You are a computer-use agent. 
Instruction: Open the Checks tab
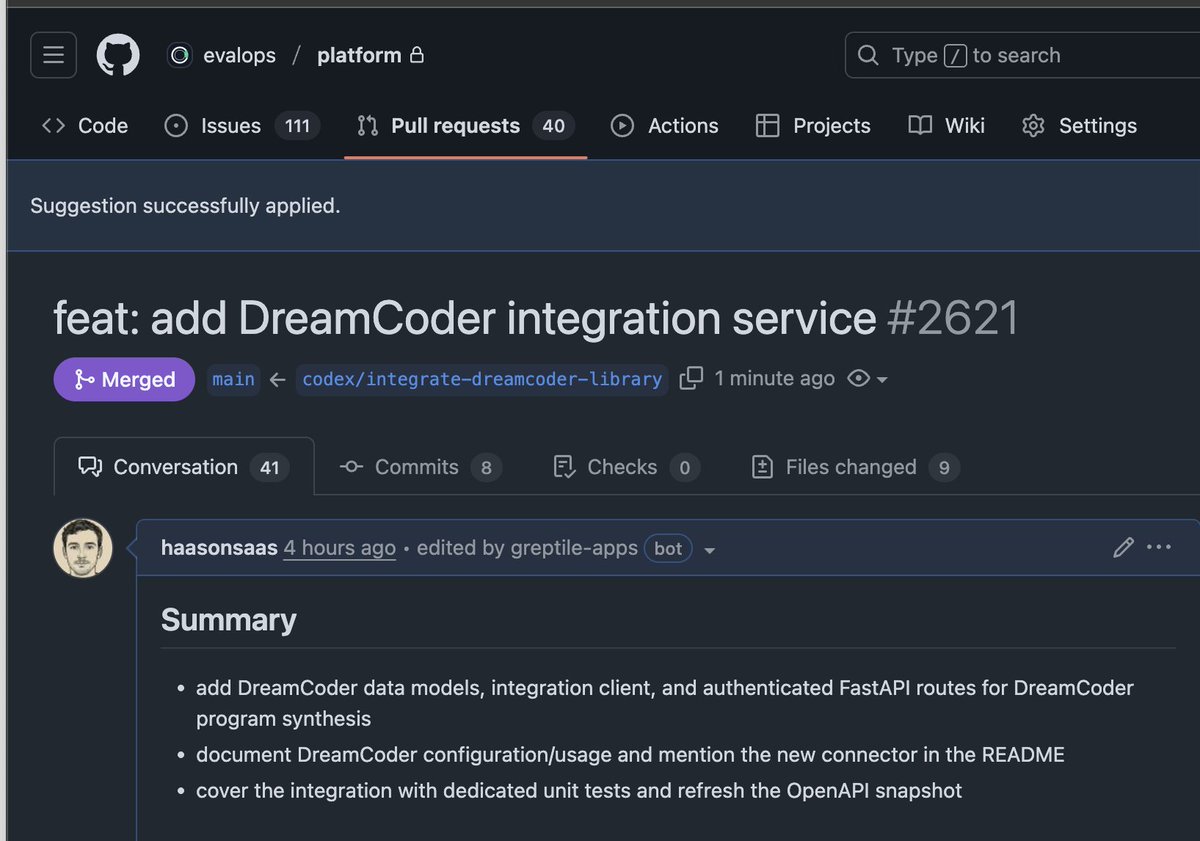[x=626, y=467]
